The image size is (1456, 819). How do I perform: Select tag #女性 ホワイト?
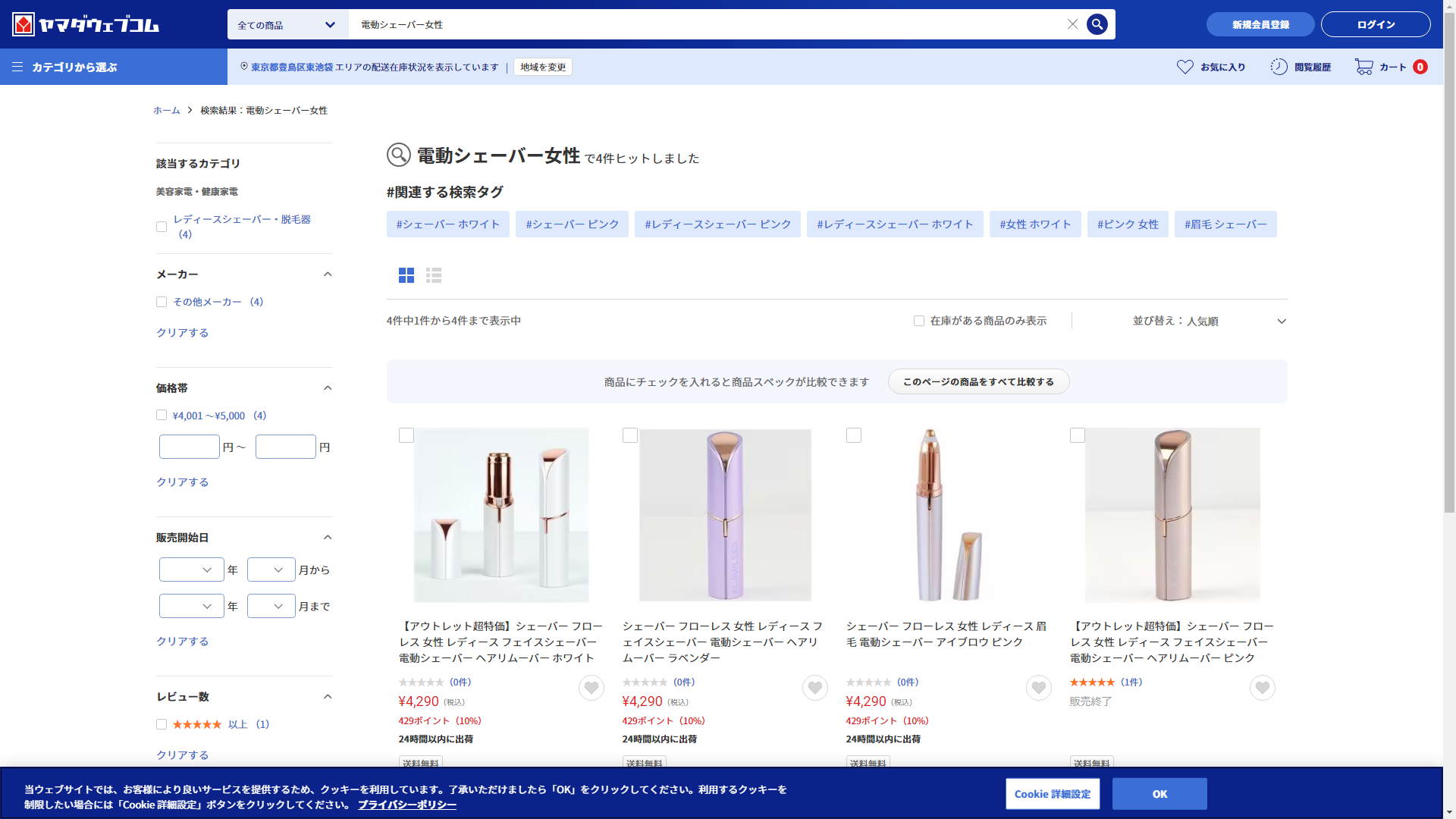click(1035, 224)
